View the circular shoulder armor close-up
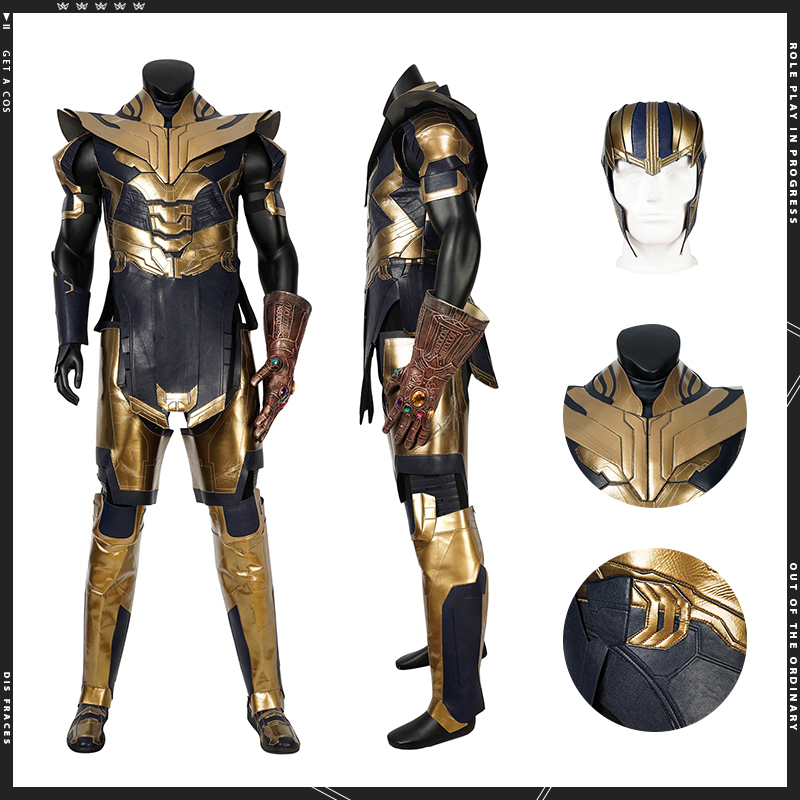This screenshot has width=800, height=800. 655,416
